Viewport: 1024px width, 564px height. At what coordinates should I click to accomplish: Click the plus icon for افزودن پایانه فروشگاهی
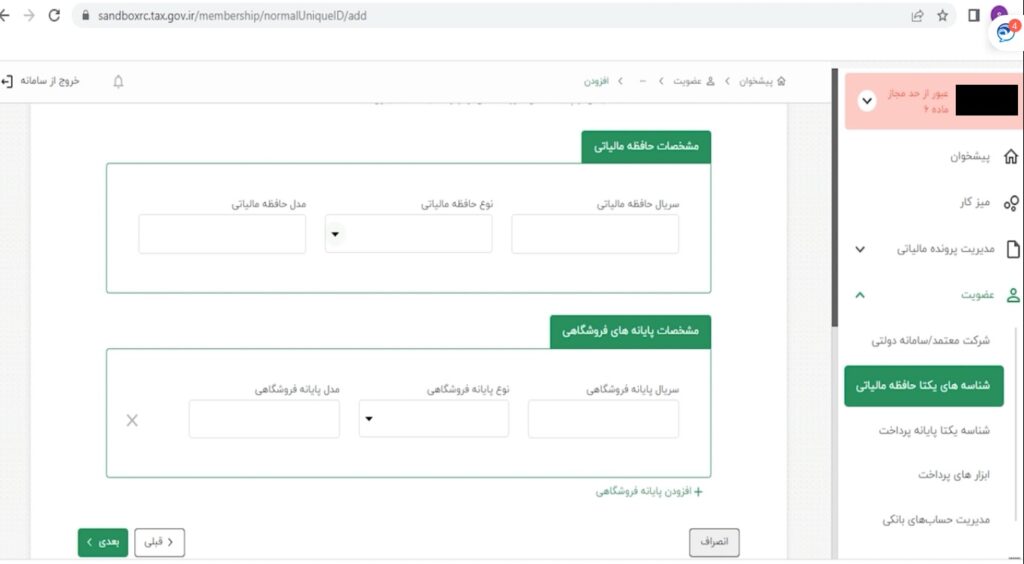[x=698, y=492]
